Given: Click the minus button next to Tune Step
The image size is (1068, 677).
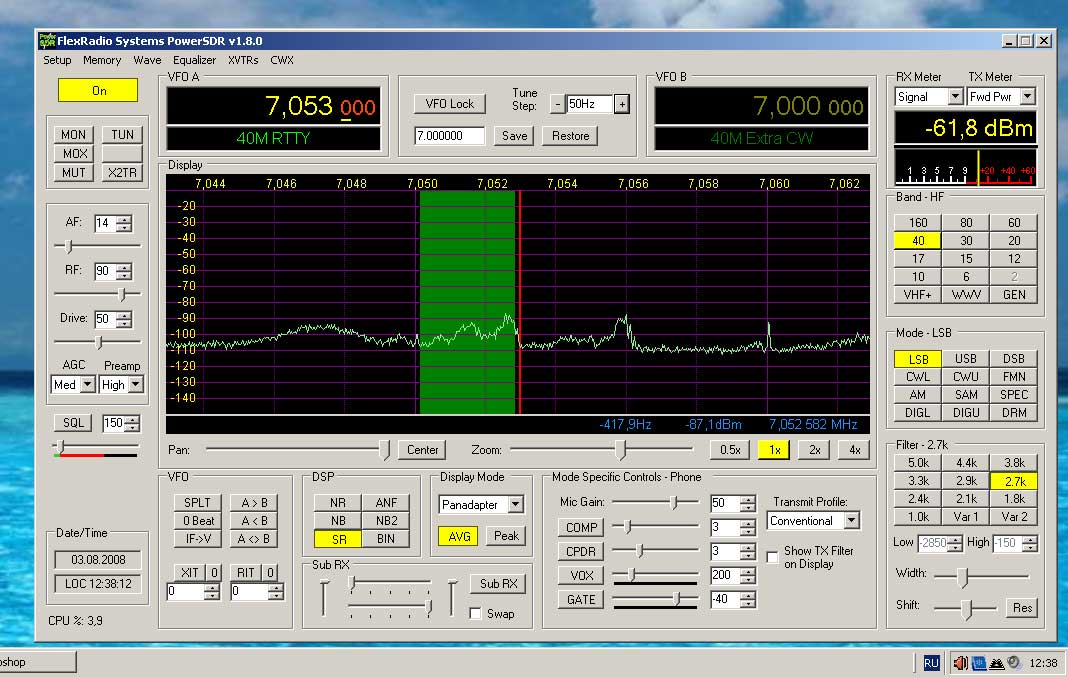Looking at the screenshot, I should (x=557, y=104).
